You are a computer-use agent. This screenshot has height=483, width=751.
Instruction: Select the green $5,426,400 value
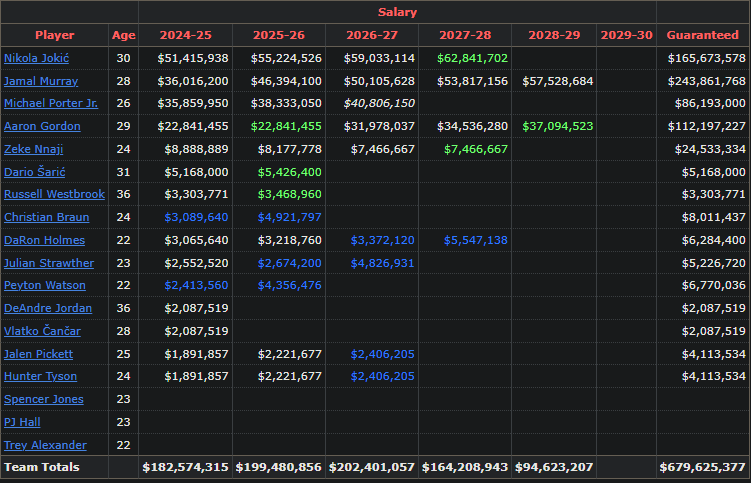[290, 172]
